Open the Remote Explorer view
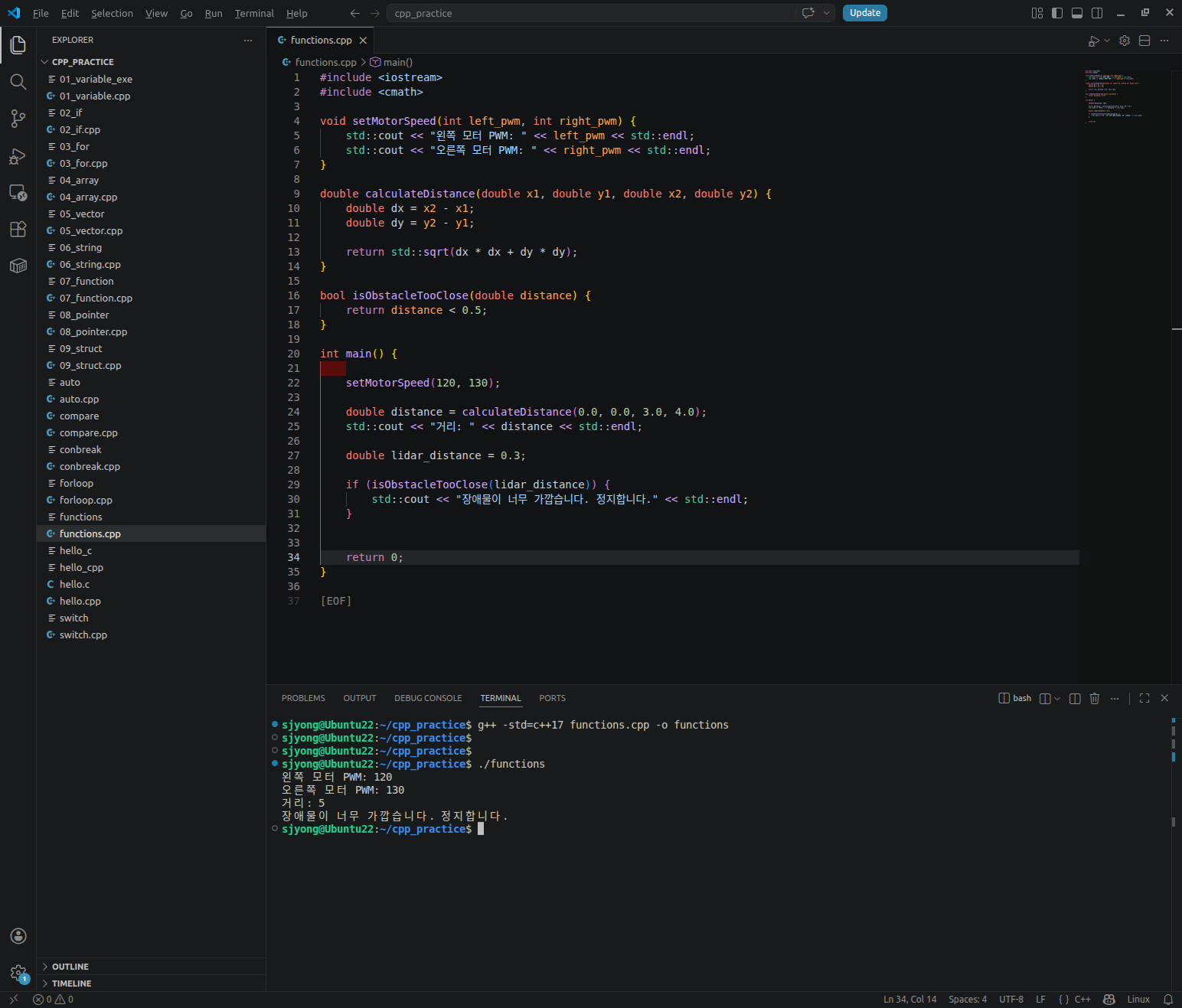 [x=18, y=192]
